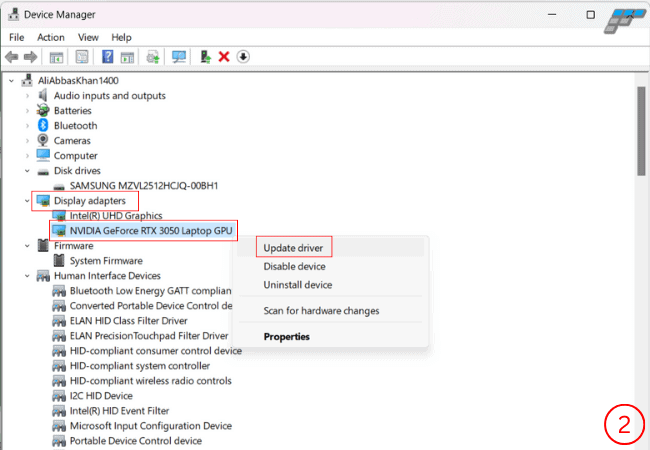
Task: Click the blue Help question-mark icon
Action: (107, 56)
